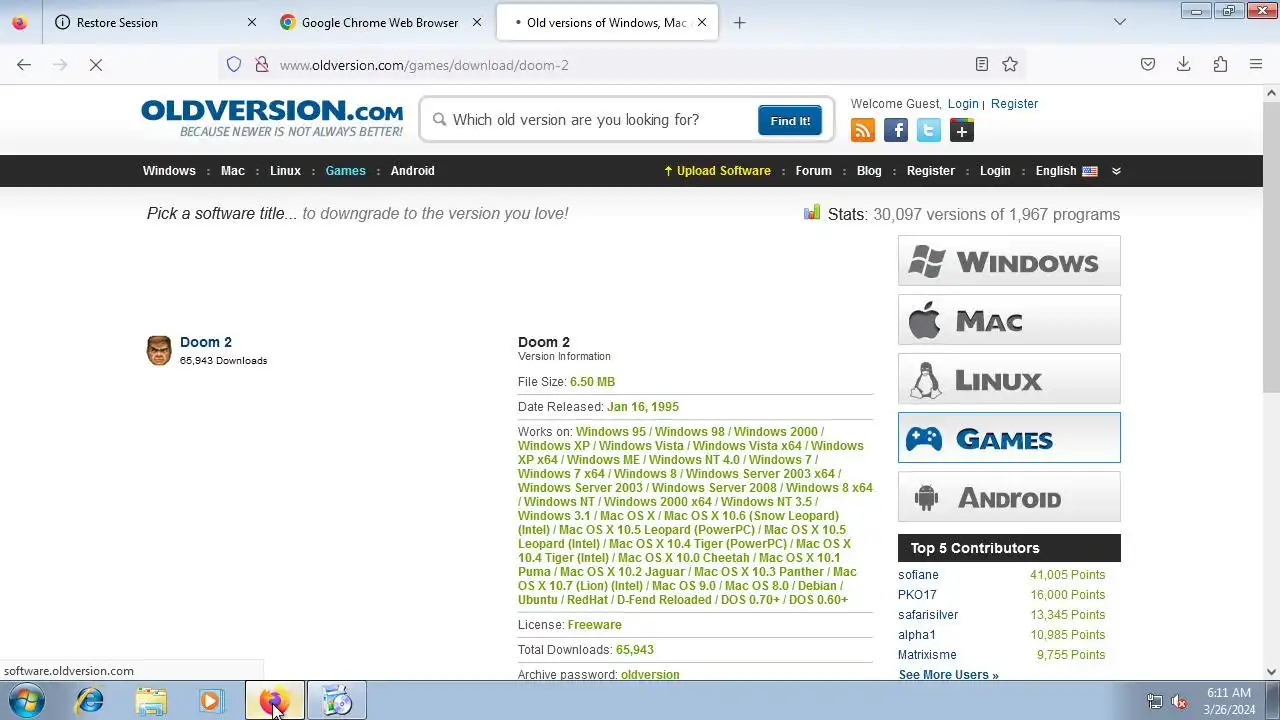
Task: Toggle Reader View icon in address bar
Action: 982,65
